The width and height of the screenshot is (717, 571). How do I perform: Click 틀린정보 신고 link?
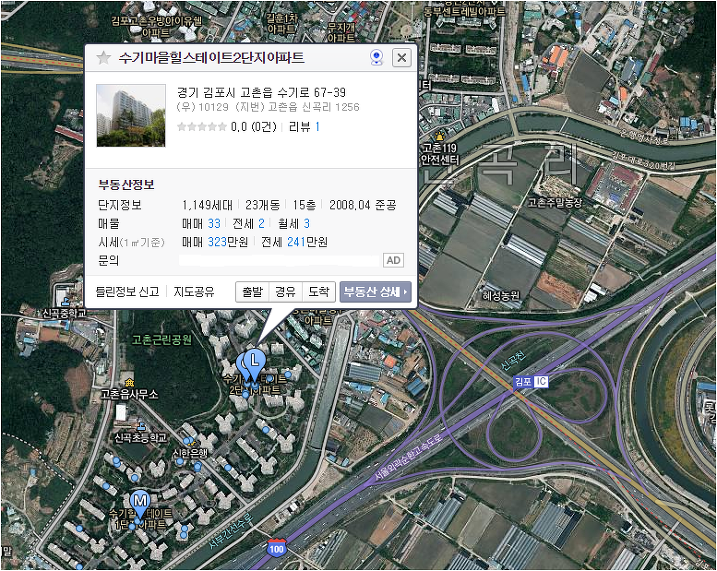tap(127, 292)
